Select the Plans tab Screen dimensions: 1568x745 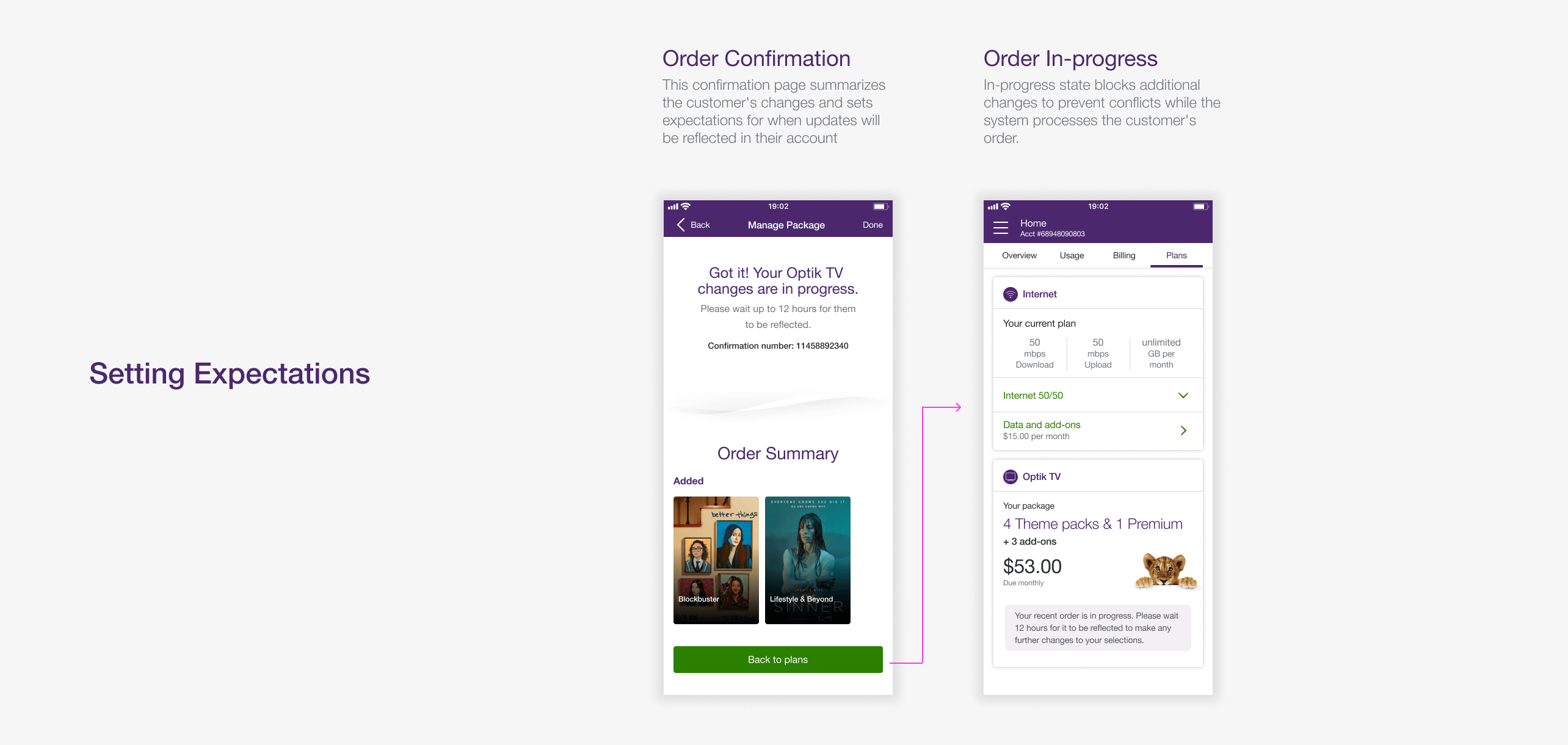[1176, 256]
